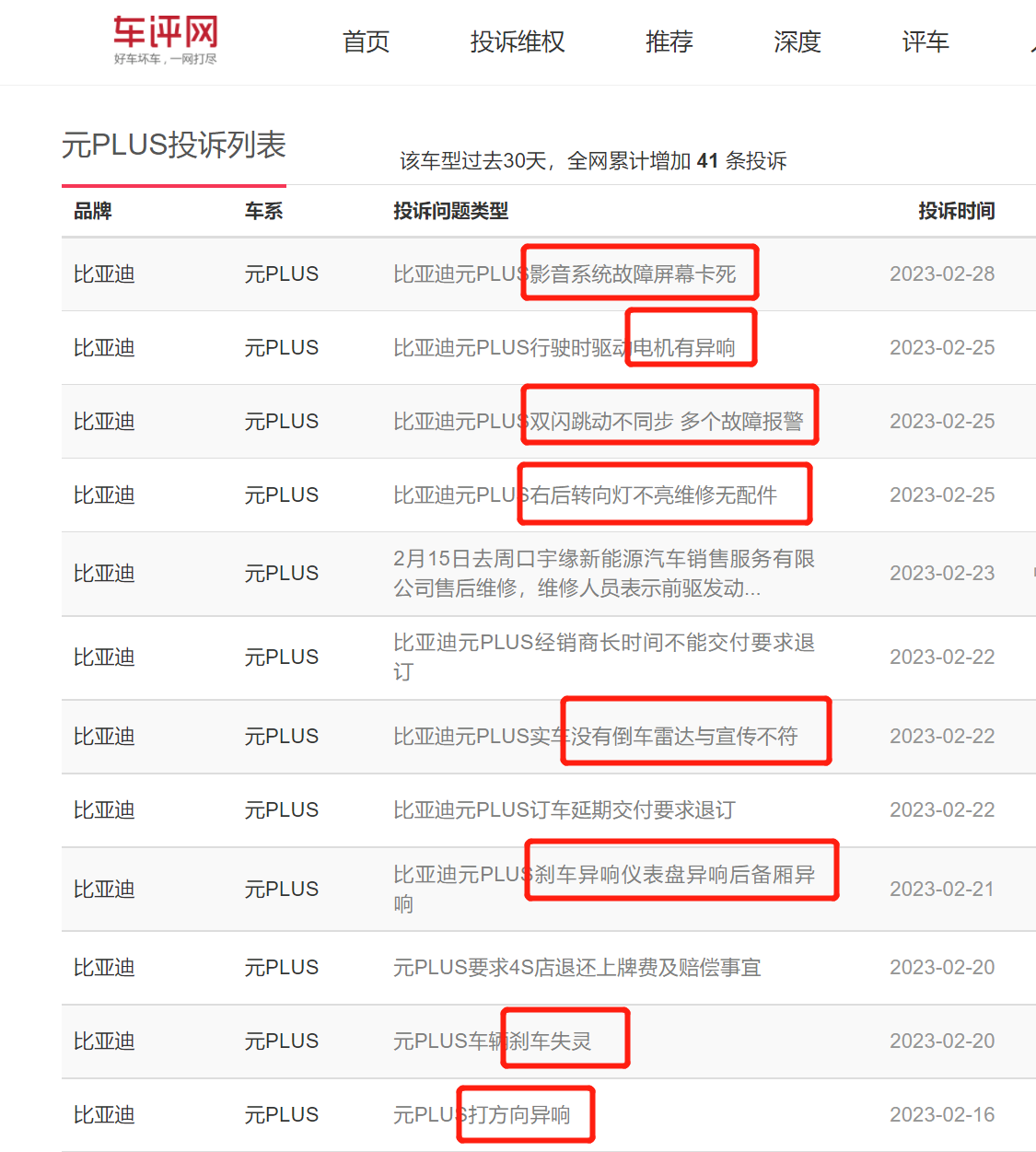The height and width of the screenshot is (1152, 1036).
Task: Open complaint 实车没有倒车雷达与宣传不符
Action: (x=596, y=736)
